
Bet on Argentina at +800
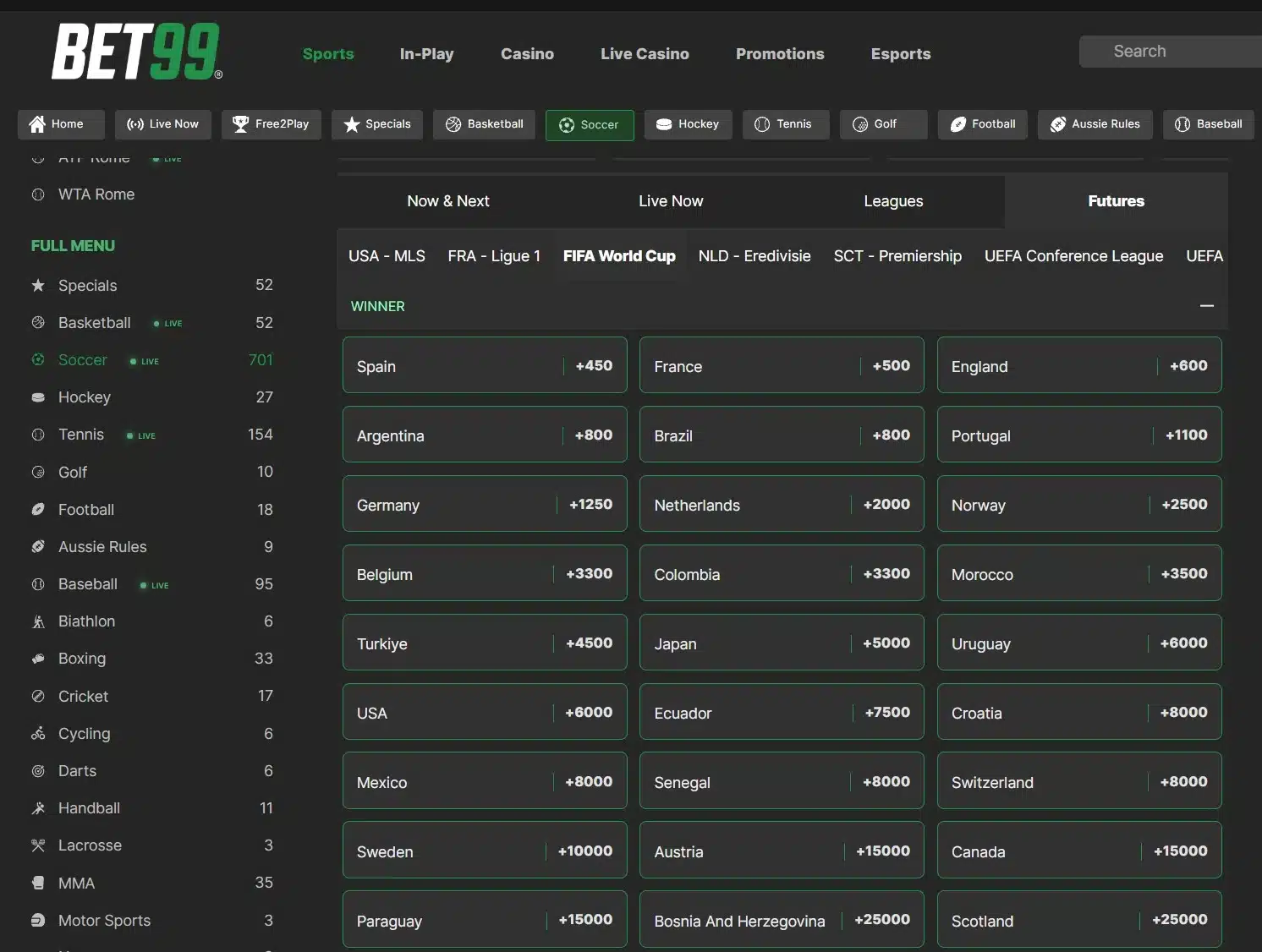coord(485,435)
